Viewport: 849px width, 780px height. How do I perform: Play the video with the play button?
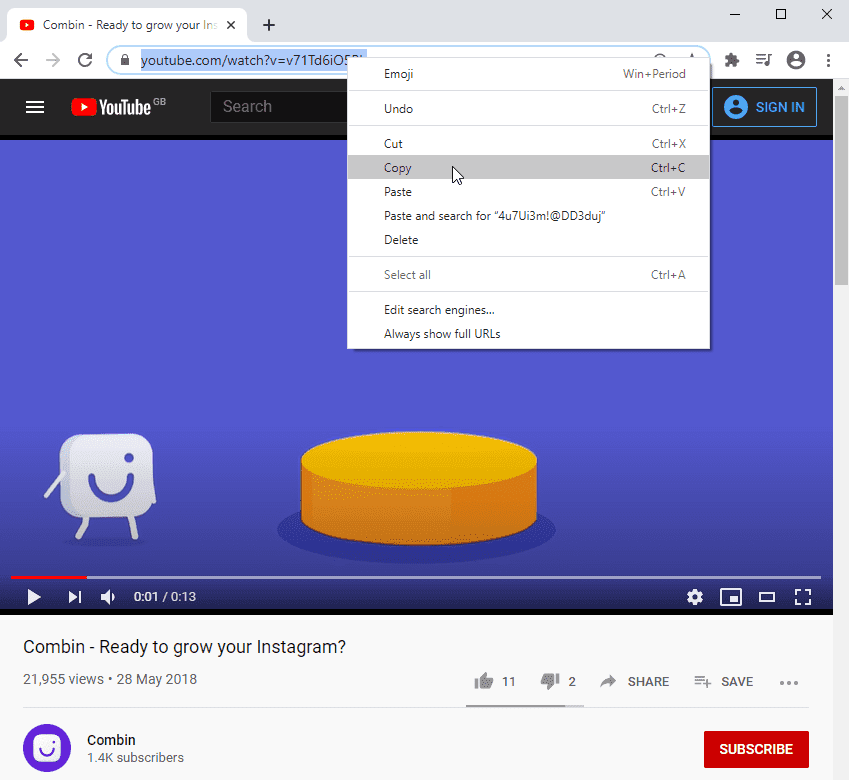click(34, 597)
